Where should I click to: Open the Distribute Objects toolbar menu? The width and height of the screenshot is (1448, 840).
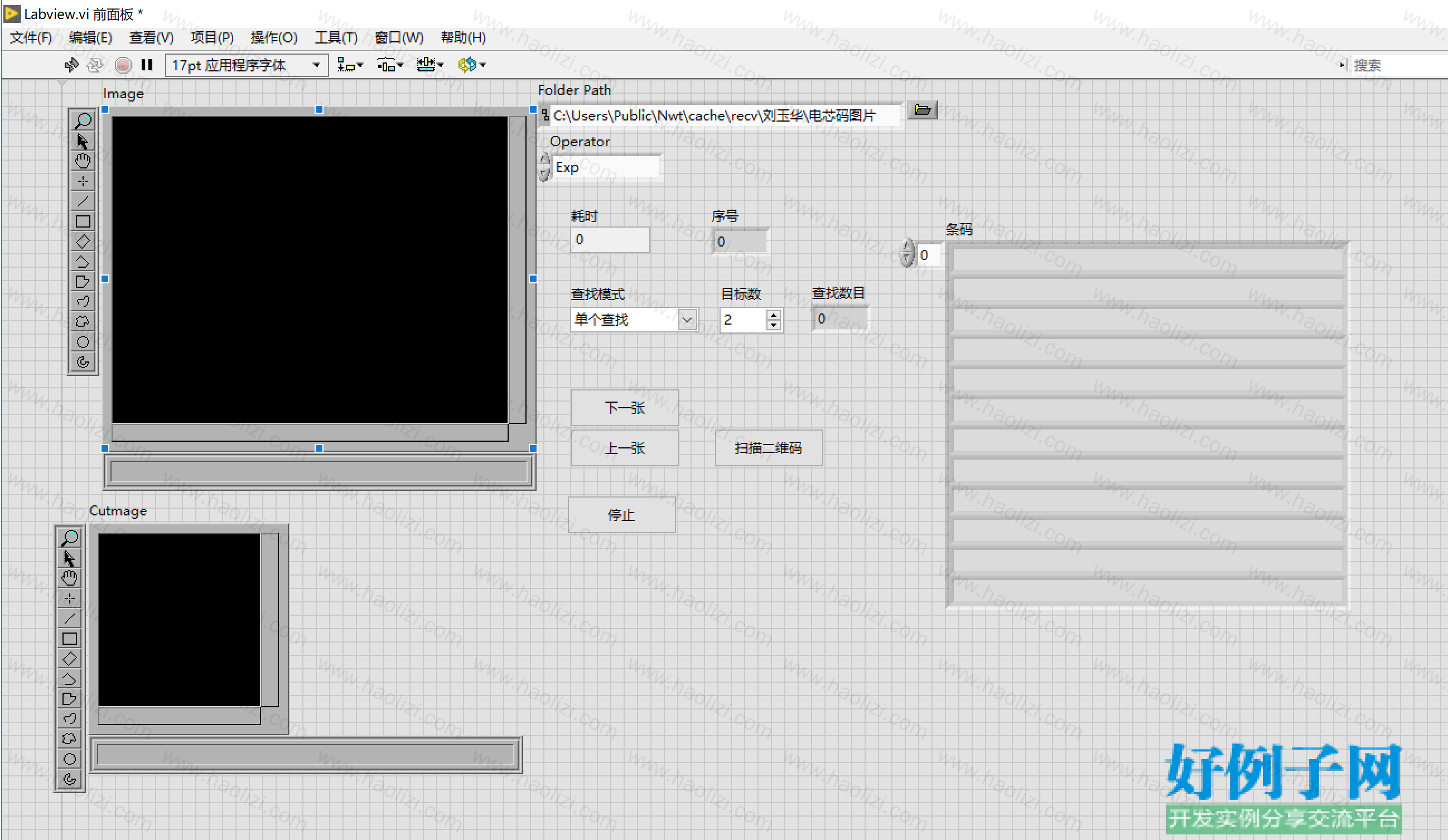coord(390,65)
